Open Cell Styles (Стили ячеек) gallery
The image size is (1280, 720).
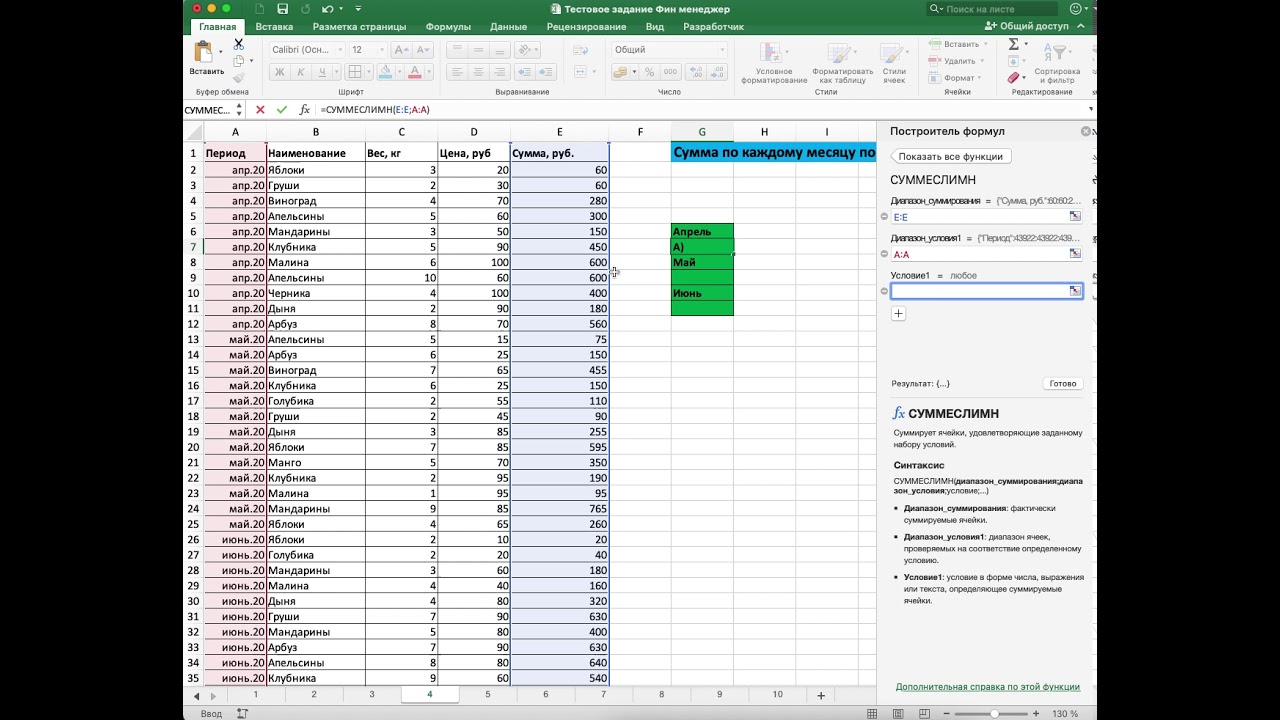click(x=894, y=62)
